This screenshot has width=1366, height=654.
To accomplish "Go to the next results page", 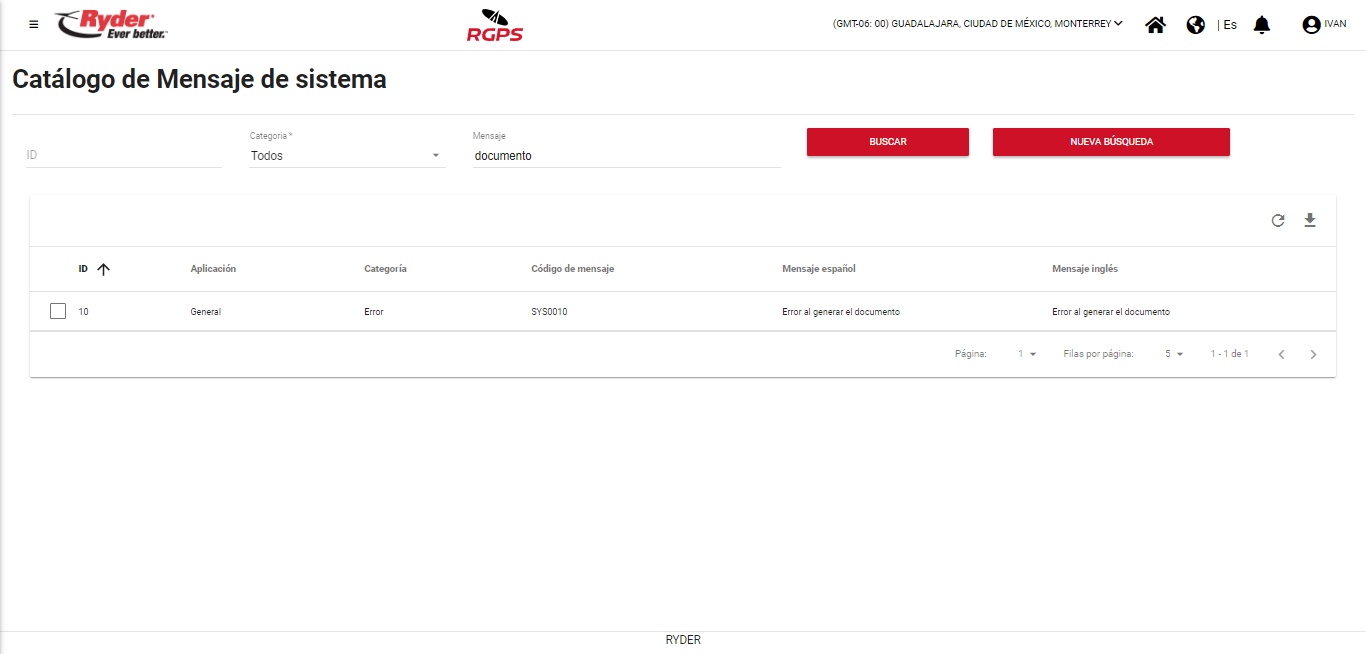I will pyautogui.click(x=1313, y=354).
